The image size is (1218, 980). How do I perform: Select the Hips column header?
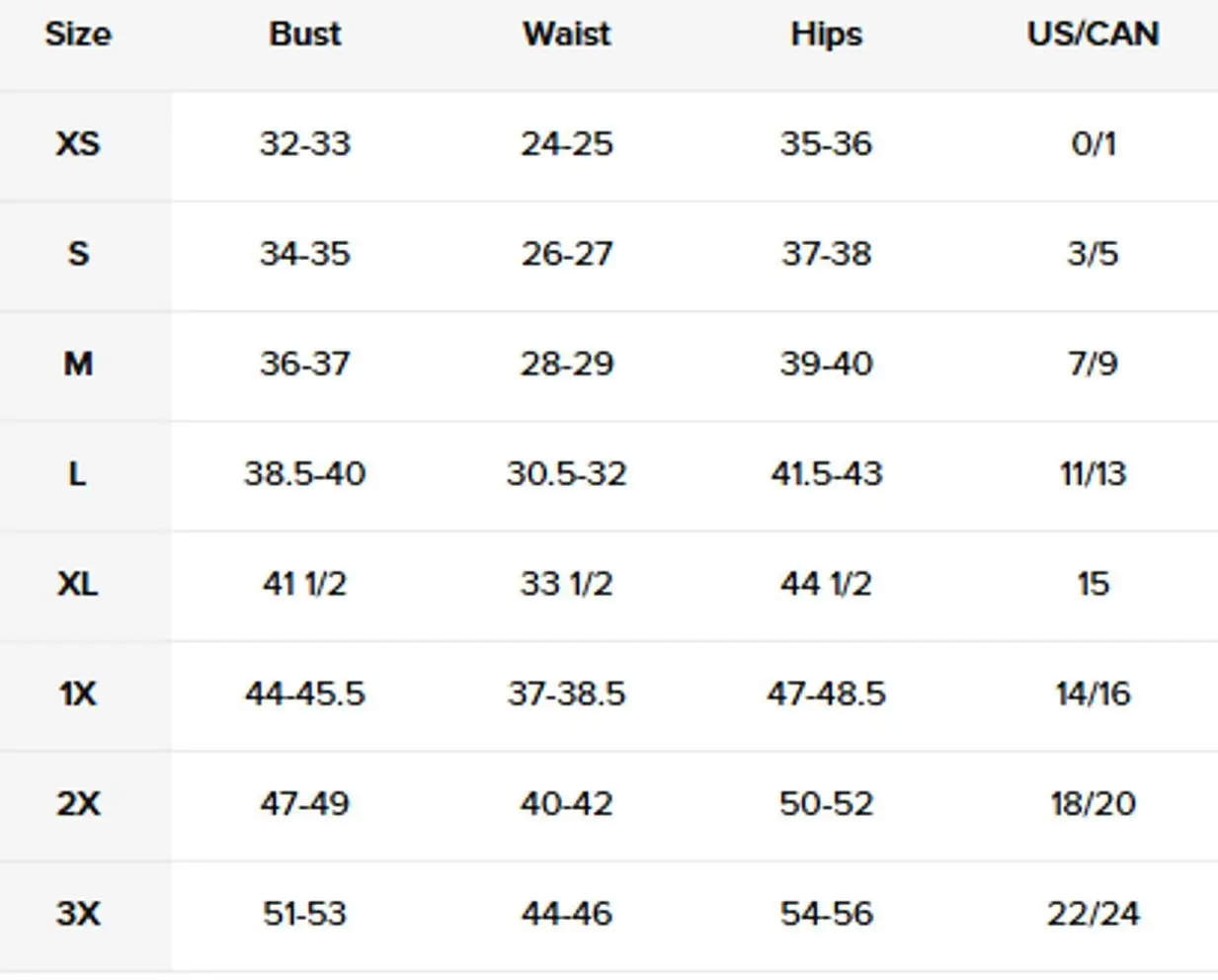tap(826, 35)
